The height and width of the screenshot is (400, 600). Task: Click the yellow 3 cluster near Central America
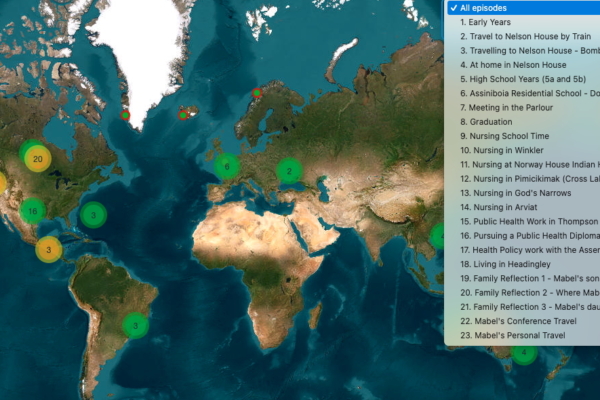[49, 249]
